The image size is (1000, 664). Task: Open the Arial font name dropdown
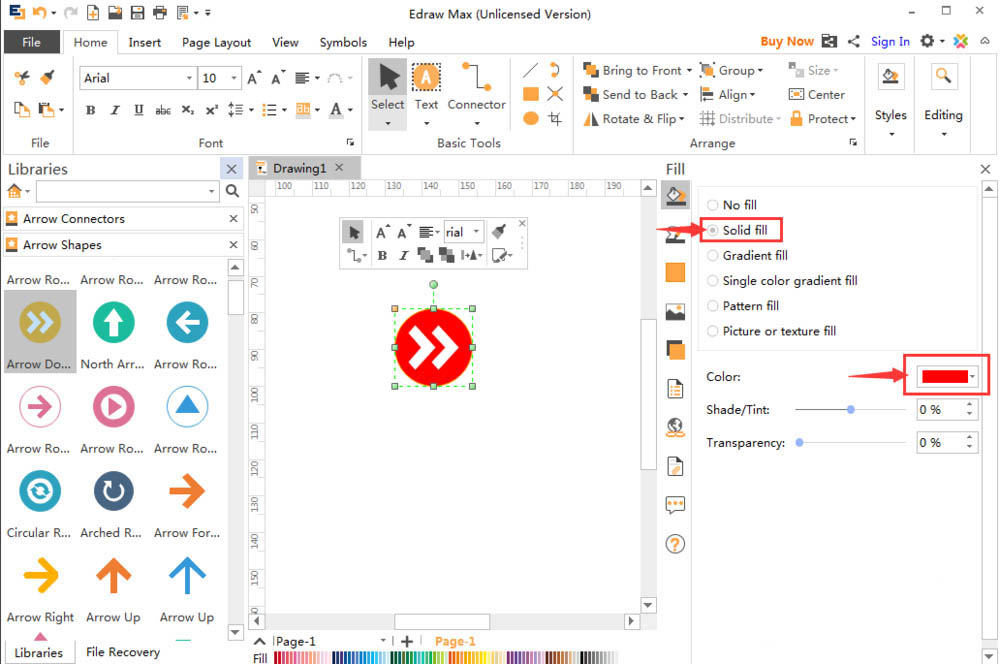[189, 78]
